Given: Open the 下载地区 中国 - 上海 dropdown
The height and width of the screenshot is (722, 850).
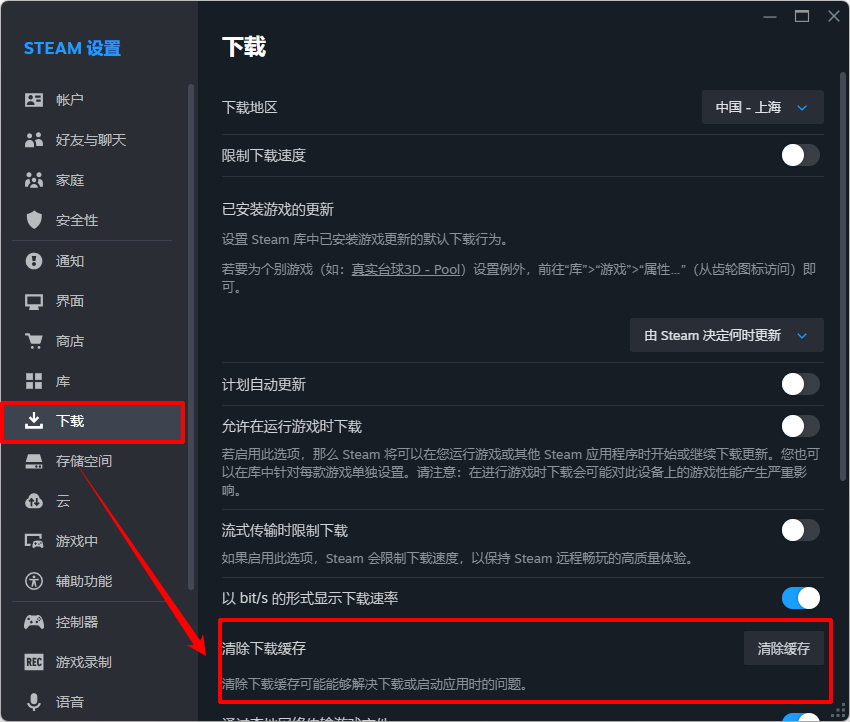Looking at the screenshot, I should click(x=763, y=107).
